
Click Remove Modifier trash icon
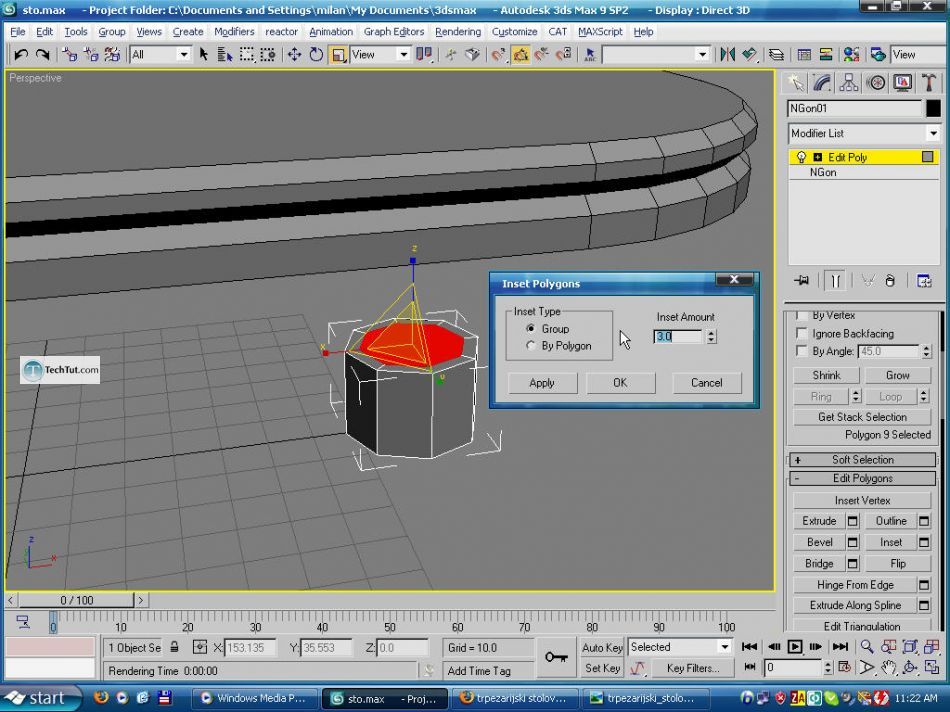[889, 281]
